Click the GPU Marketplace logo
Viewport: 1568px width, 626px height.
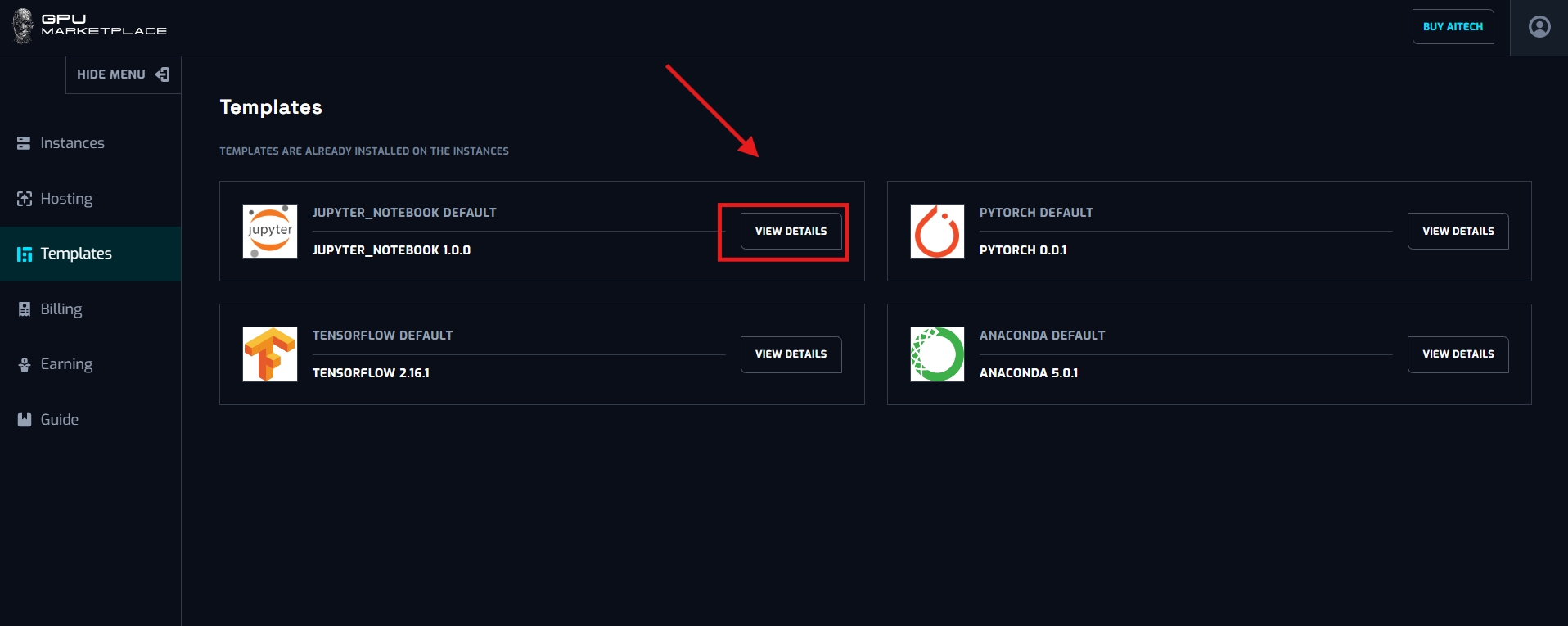tap(90, 25)
